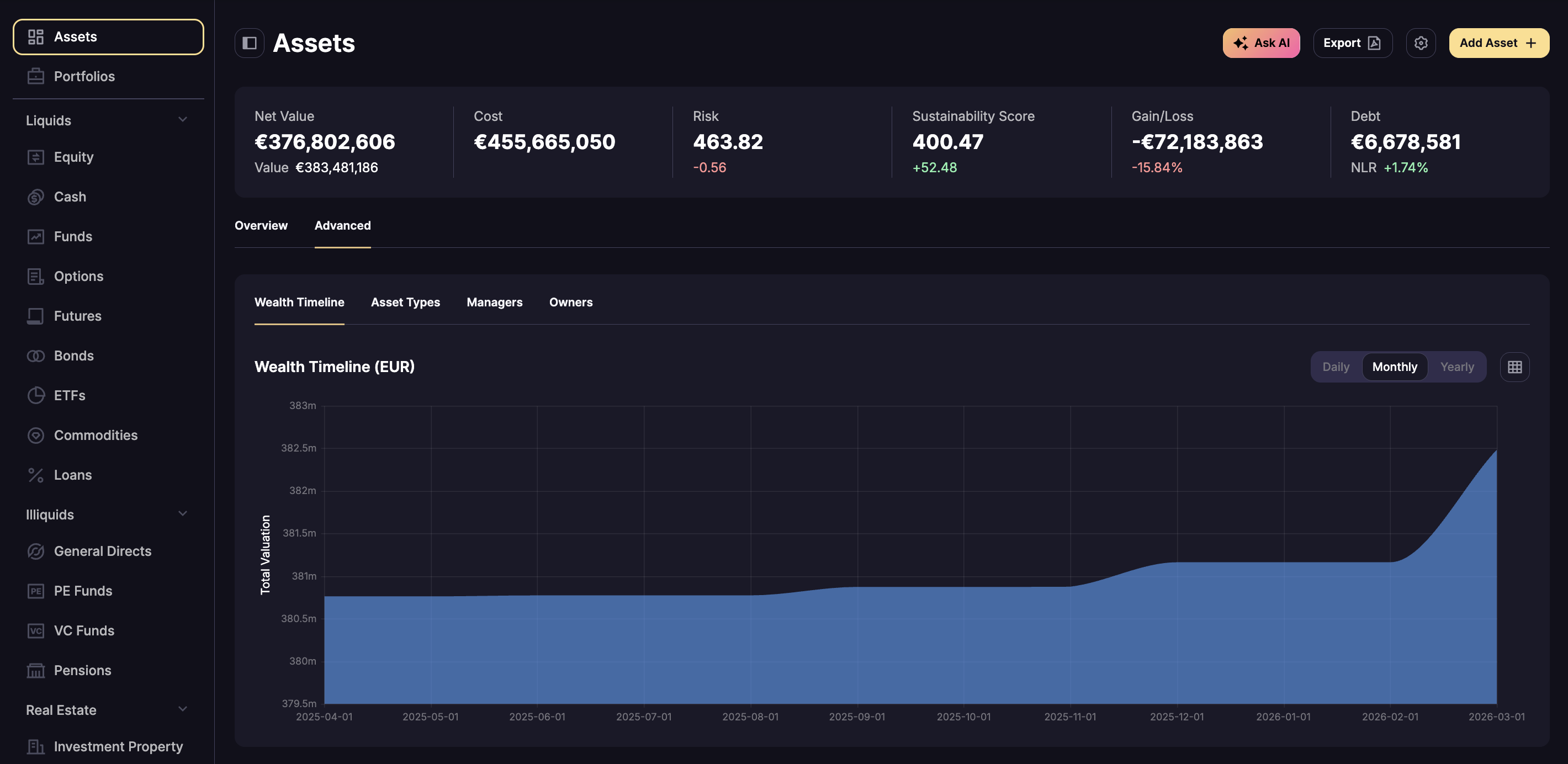
Task: Expand the Real Estate category
Action: coord(183,708)
